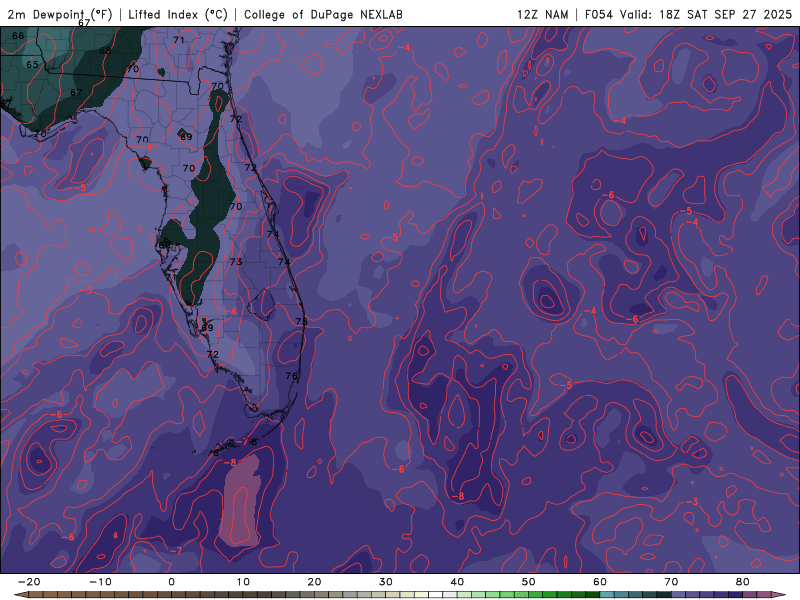
Task: Click the 76 dewpoint value near Miami
Action: click(291, 376)
